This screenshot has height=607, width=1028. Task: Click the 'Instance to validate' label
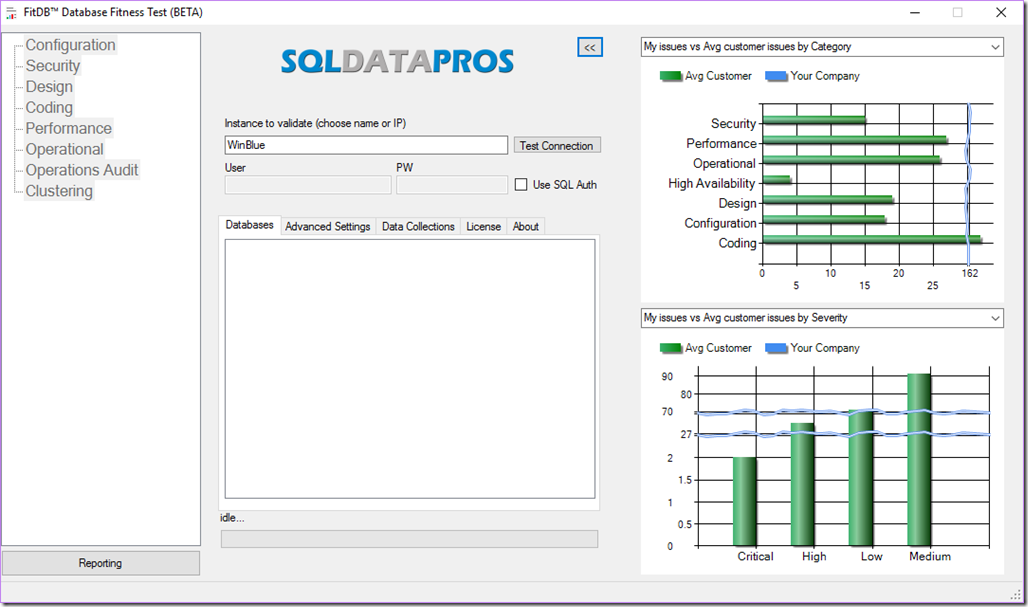315,123
